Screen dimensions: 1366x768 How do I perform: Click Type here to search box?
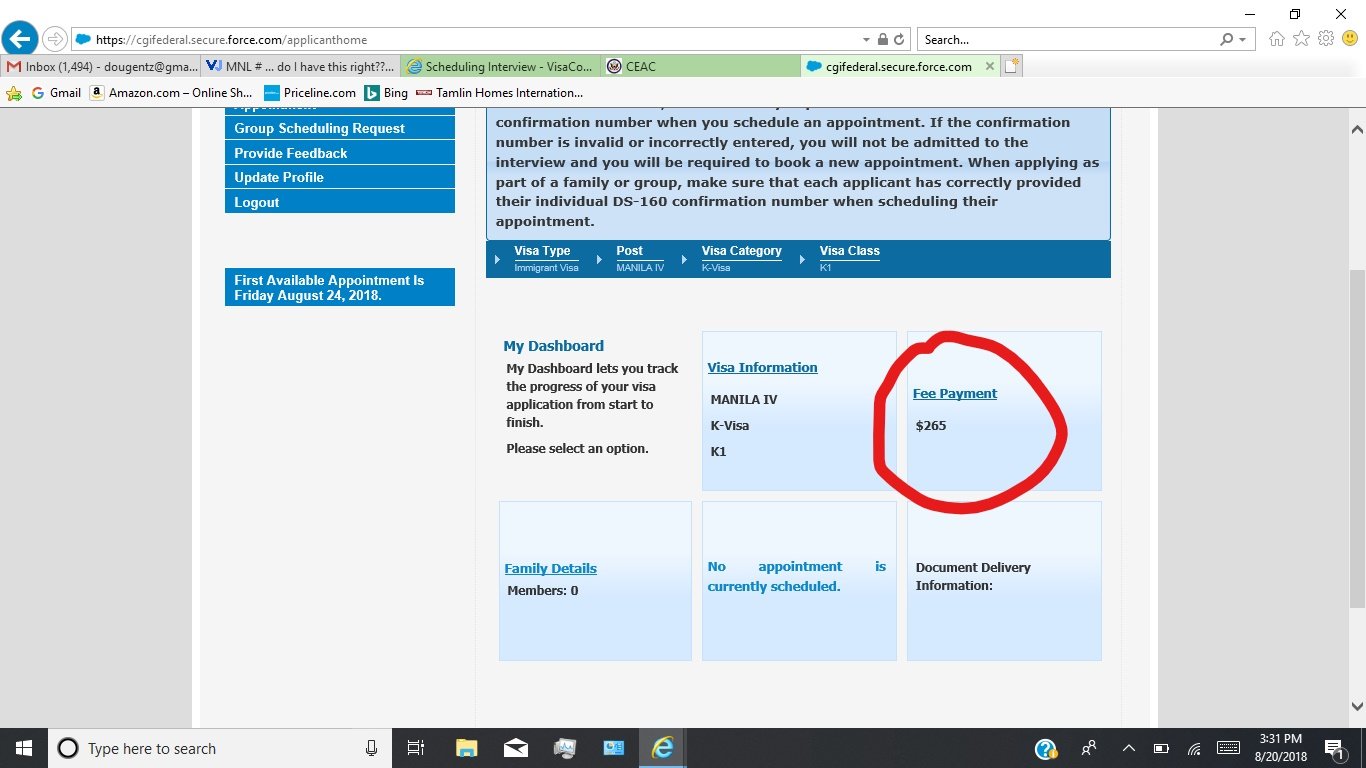coord(220,748)
